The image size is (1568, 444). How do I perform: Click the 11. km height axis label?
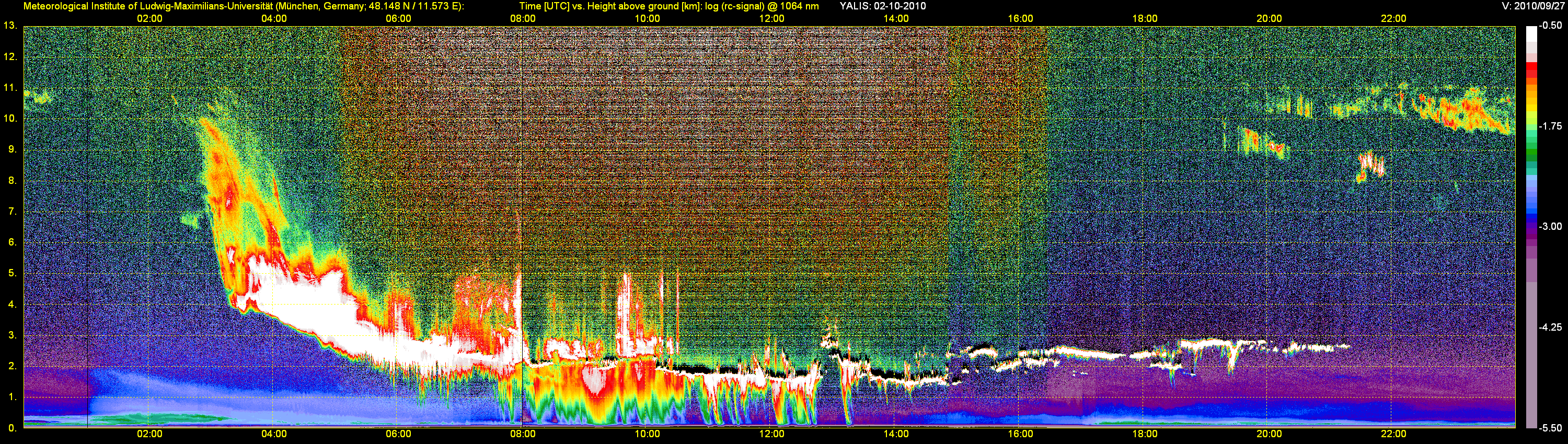pyautogui.click(x=10, y=88)
